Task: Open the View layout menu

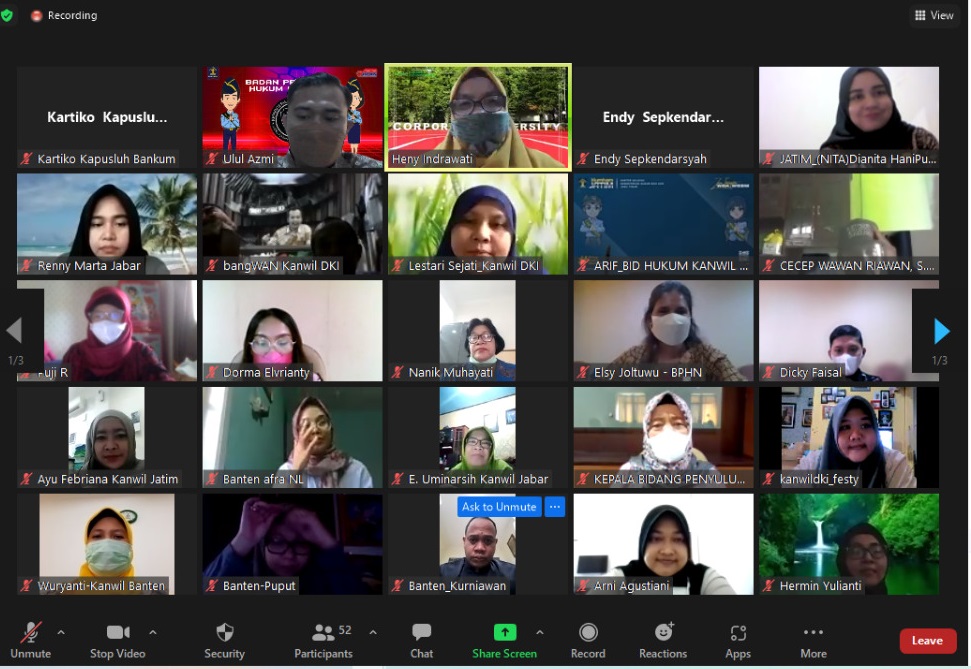Action: click(x=934, y=15)
